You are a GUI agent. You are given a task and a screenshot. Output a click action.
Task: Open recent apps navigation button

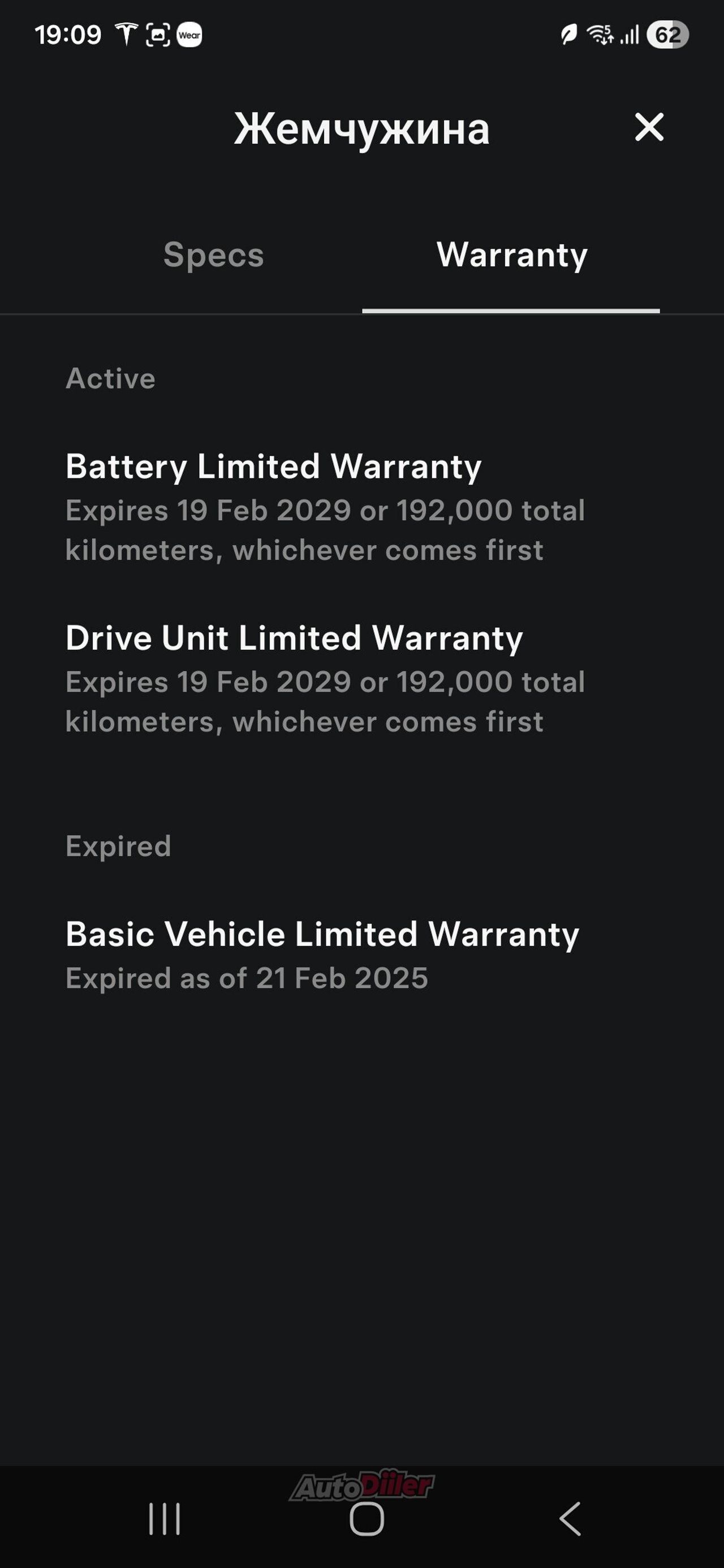(x=165, y=1519)
